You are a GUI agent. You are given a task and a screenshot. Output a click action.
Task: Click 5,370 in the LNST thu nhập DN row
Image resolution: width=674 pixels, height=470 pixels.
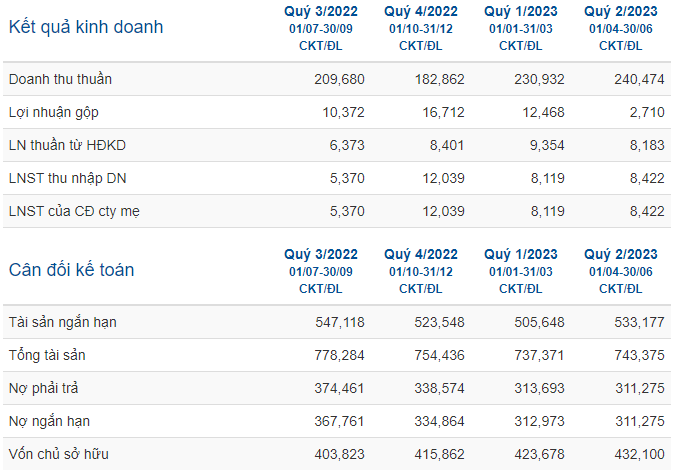pos(347,178)
